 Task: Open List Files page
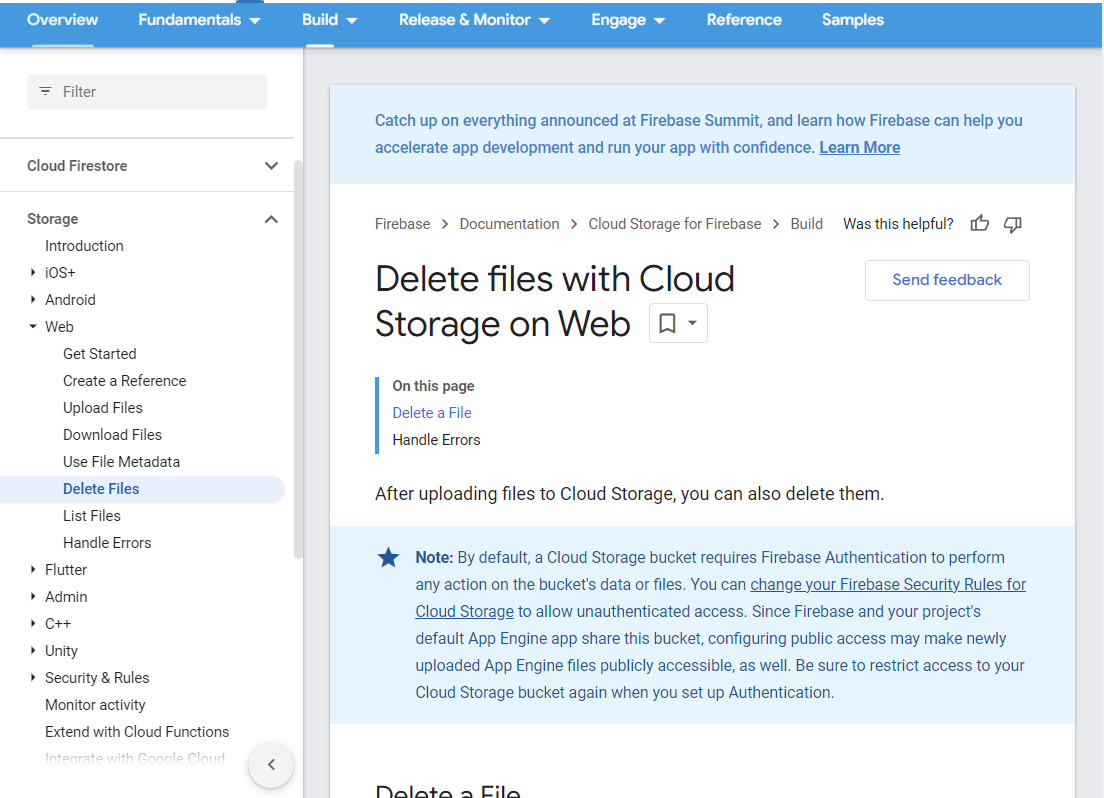coord(92,516)
